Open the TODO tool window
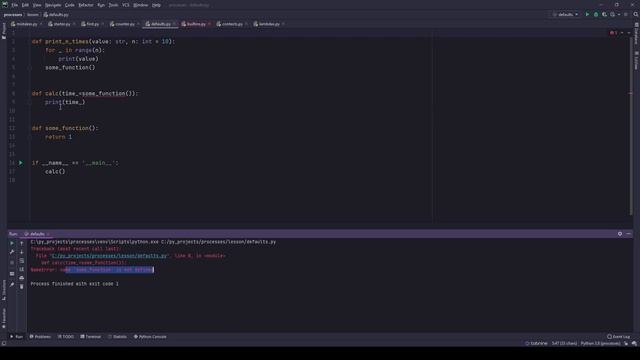Screen dimensions: 640x360 click(66, 337)
